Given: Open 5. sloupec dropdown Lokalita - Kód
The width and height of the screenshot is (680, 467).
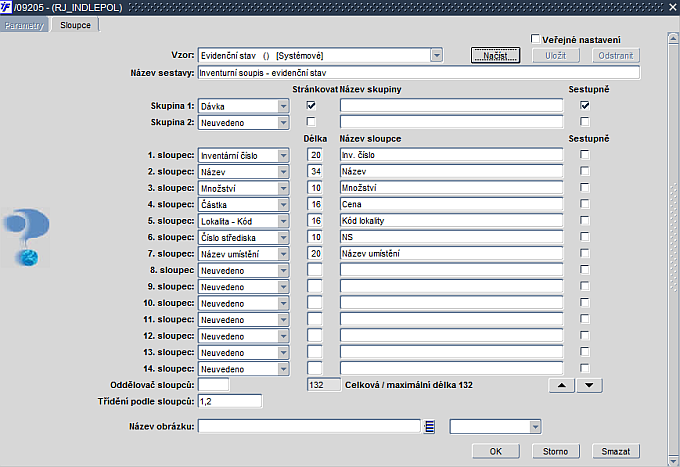Looking at the screenshot, I should [x=283, y=222].
